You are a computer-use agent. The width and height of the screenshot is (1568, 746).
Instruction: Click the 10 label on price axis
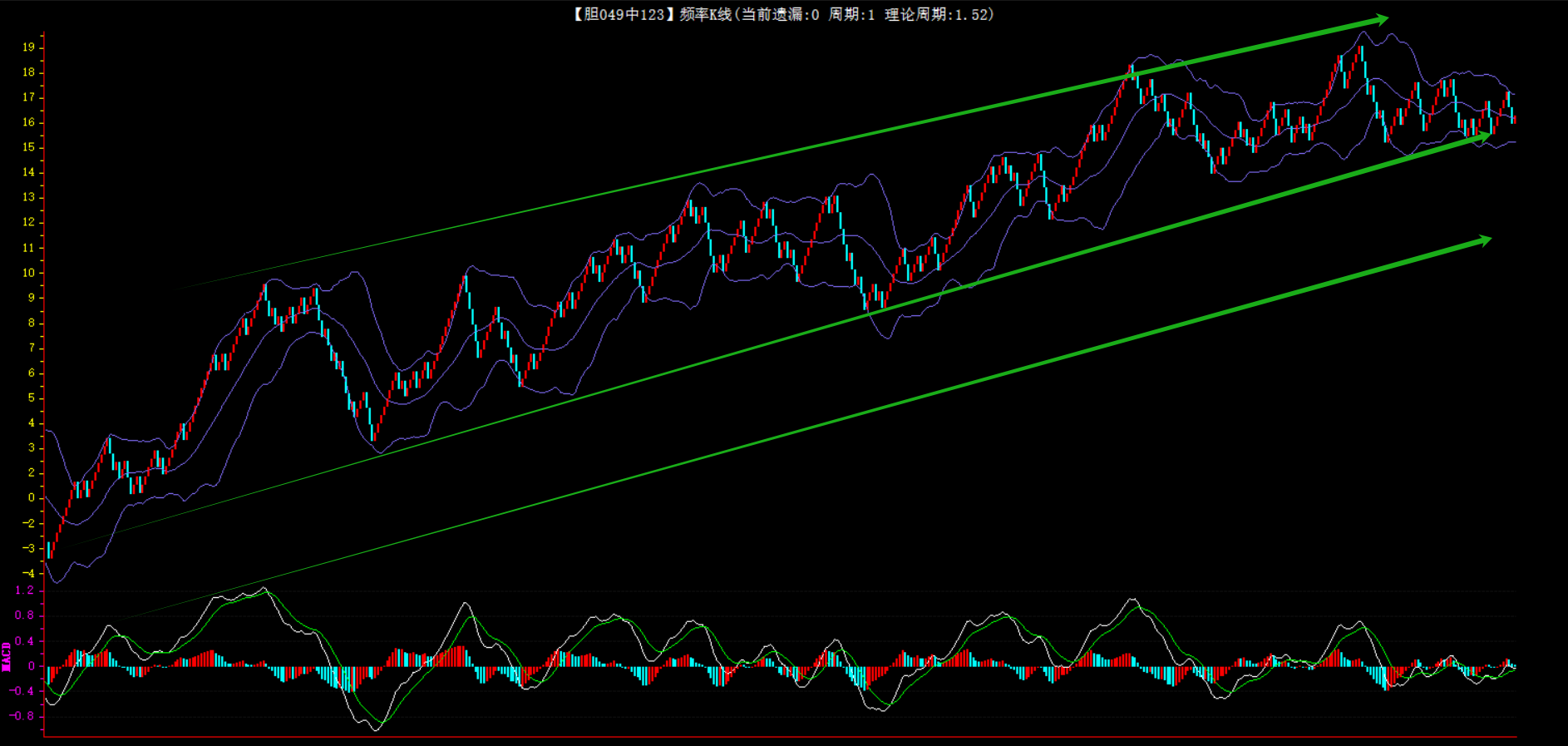(29, 273)
